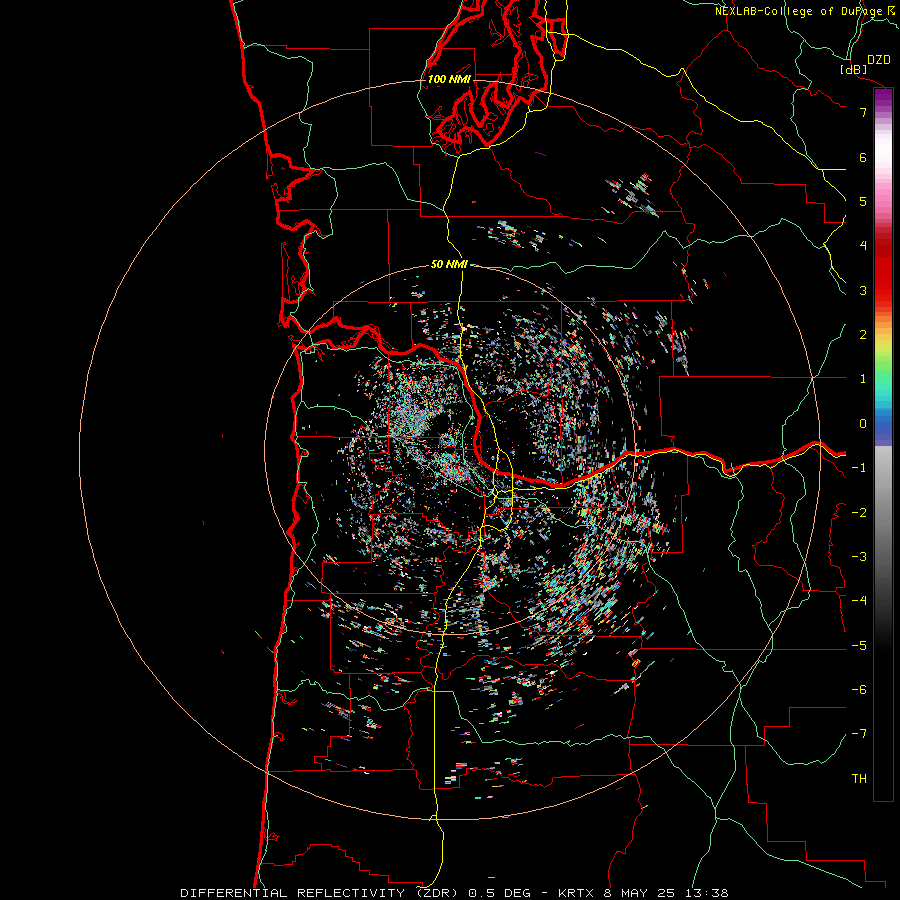Click the NEXLAB-College of DuPage watermark text
Screen dimensions: 900x900
(x=806, y=11)
